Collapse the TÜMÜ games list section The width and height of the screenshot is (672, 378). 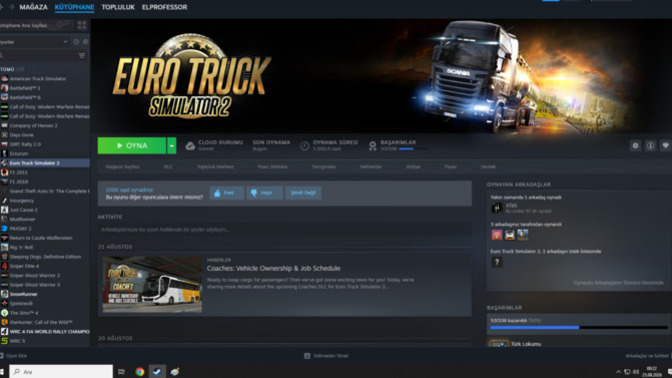pyautogui.click(x=7, y=69)
